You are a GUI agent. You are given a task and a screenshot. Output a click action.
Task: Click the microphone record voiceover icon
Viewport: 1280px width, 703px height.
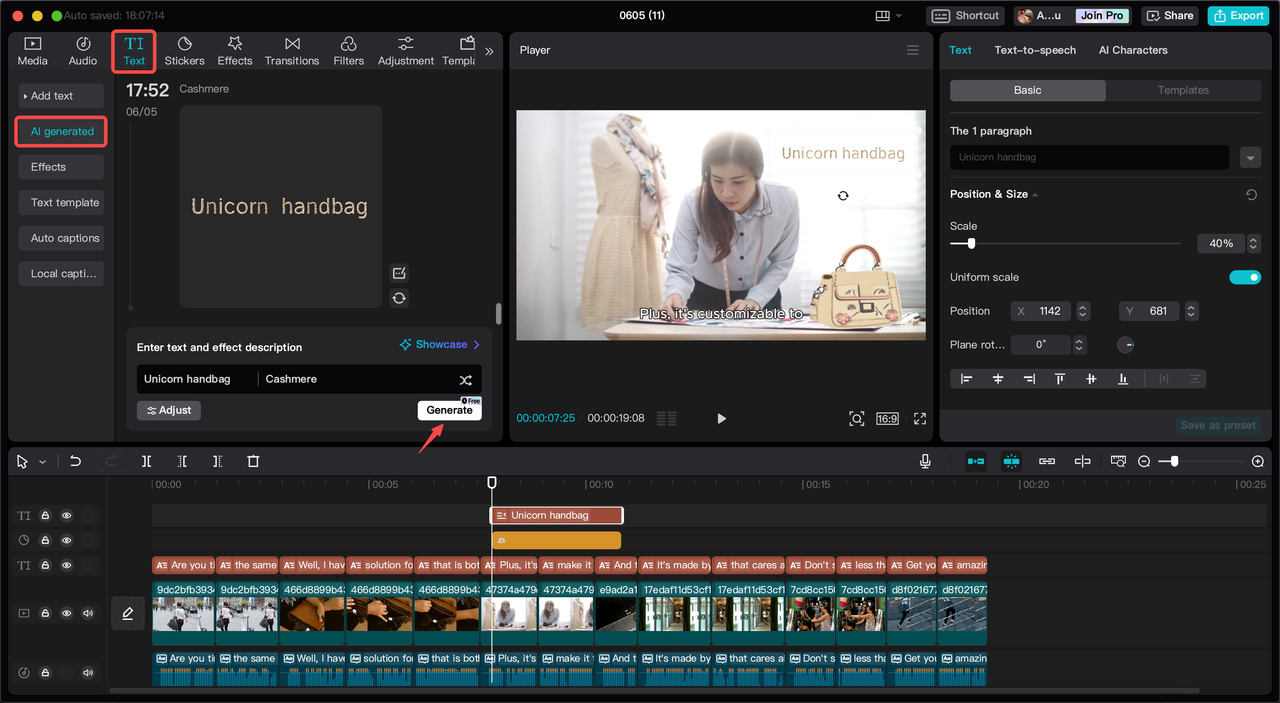(x=925, y=461)
